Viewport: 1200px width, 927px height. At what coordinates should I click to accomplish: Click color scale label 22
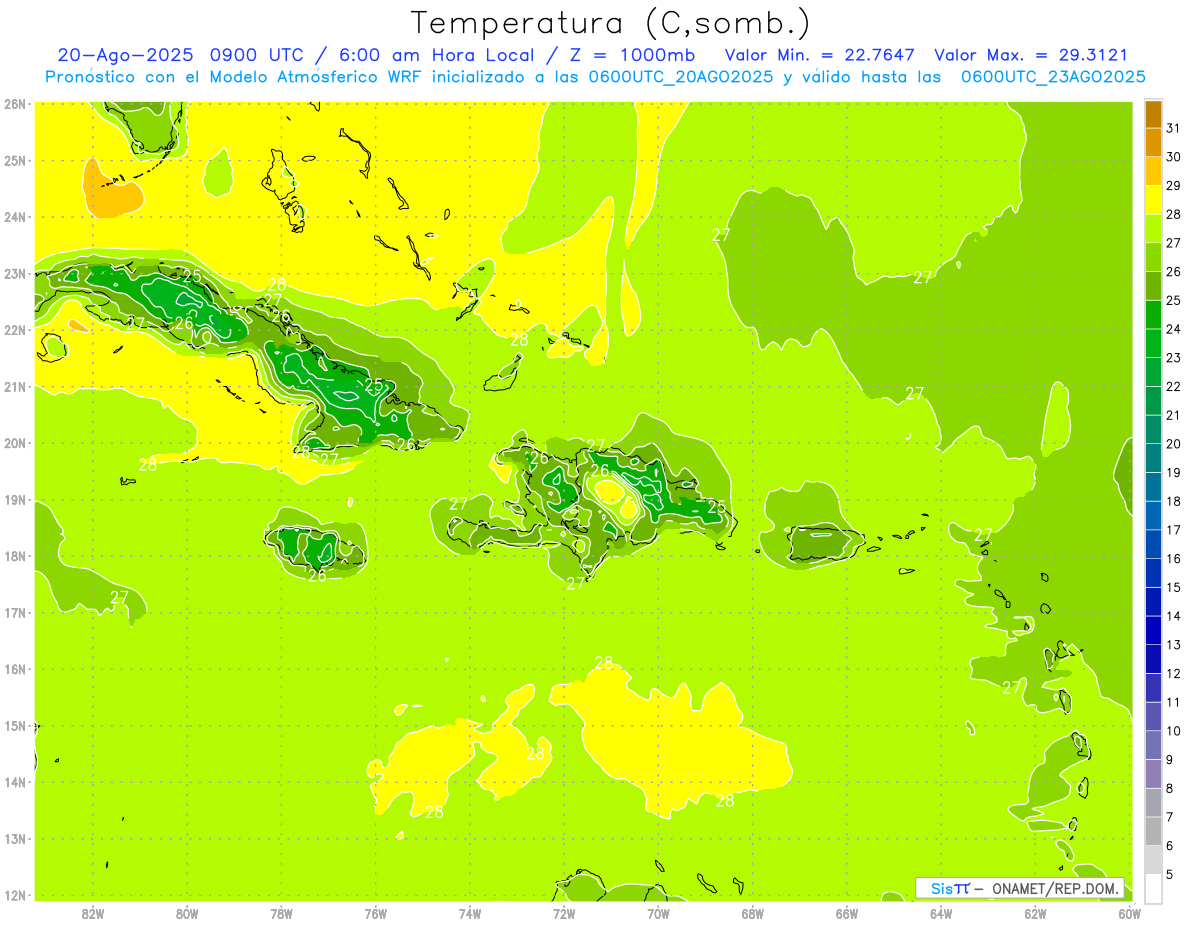[x=1173, y=386]
